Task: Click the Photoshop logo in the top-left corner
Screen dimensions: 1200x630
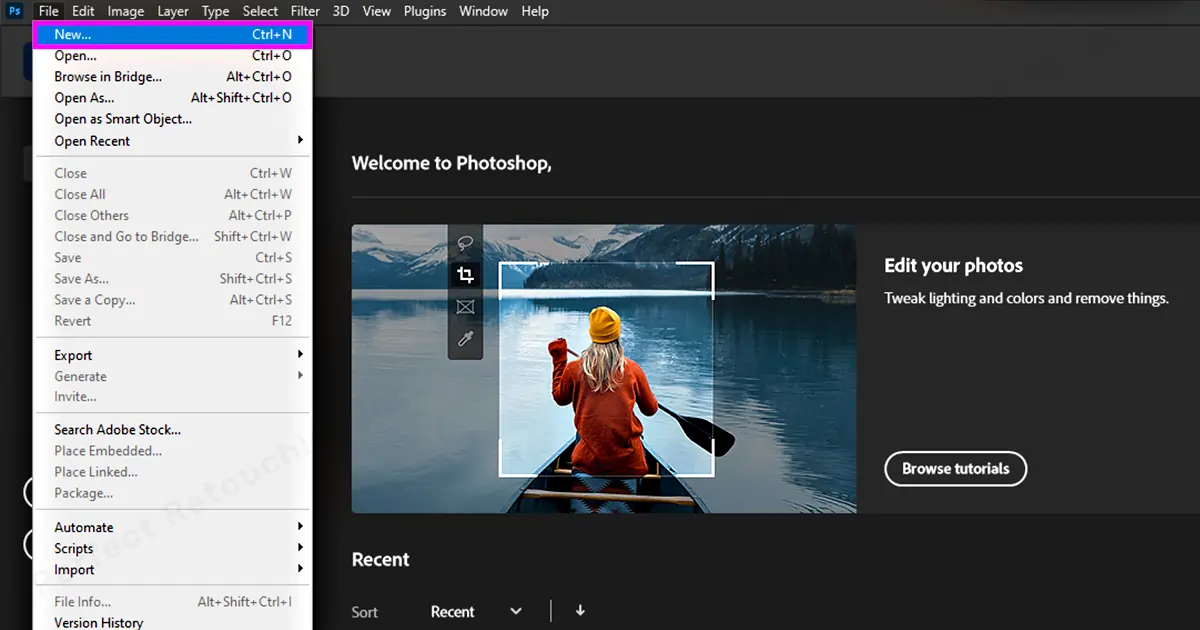Action: [x=13, y=11]
